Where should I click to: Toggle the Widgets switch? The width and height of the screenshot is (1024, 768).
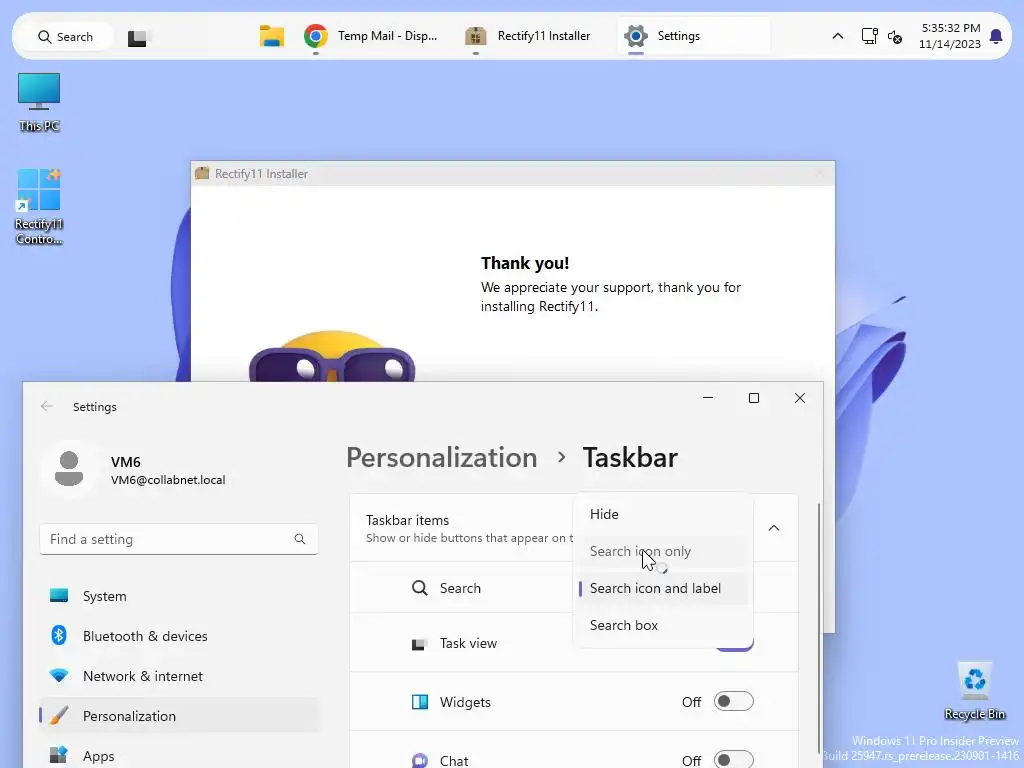733,701
